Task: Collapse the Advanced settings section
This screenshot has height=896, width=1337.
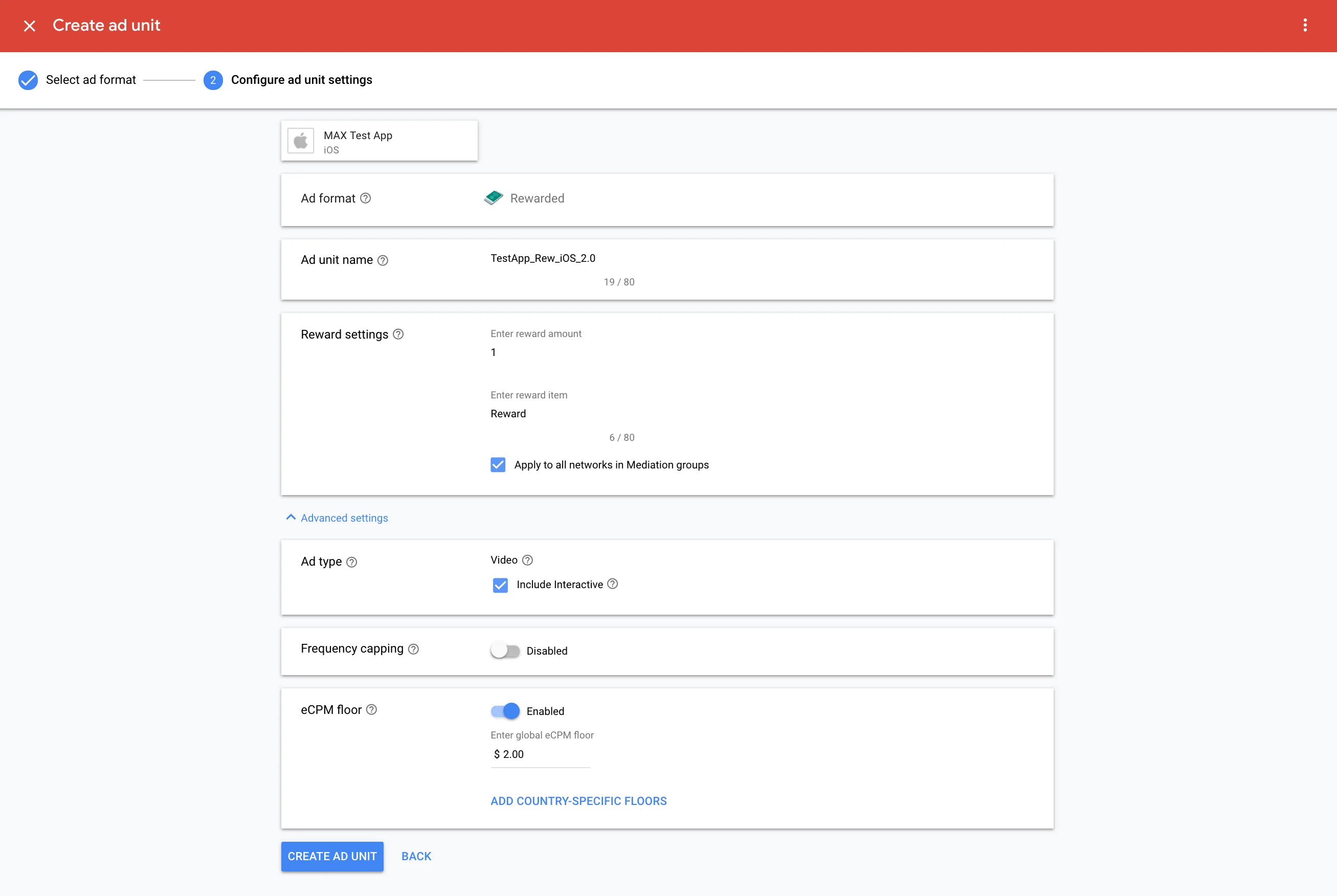Action: pos(337,518)
